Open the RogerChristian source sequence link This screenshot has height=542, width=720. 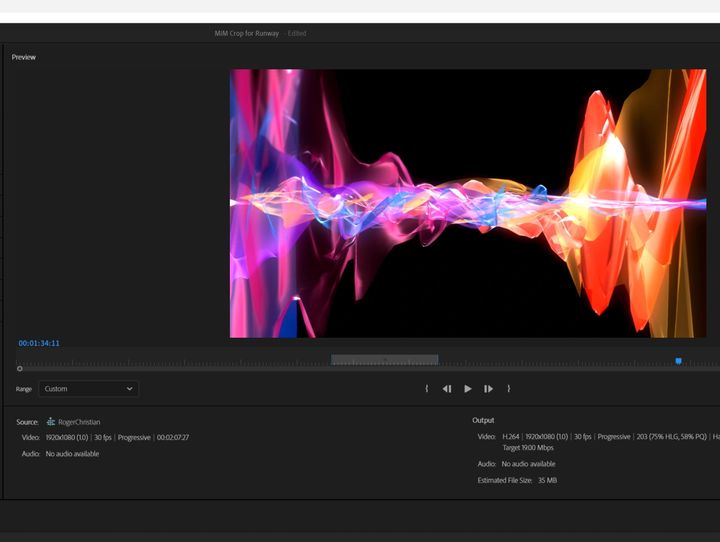[x=79, y=422]
